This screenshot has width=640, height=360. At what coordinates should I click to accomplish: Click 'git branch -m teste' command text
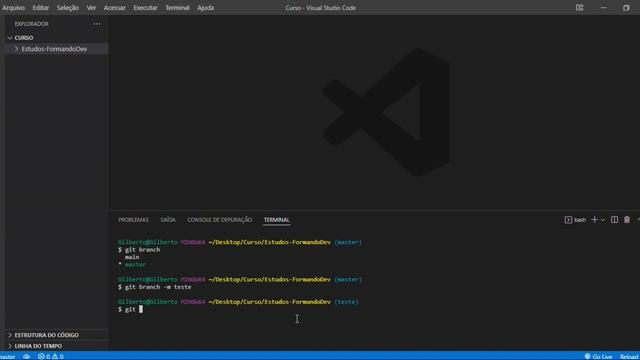click(x=158, y=287)
